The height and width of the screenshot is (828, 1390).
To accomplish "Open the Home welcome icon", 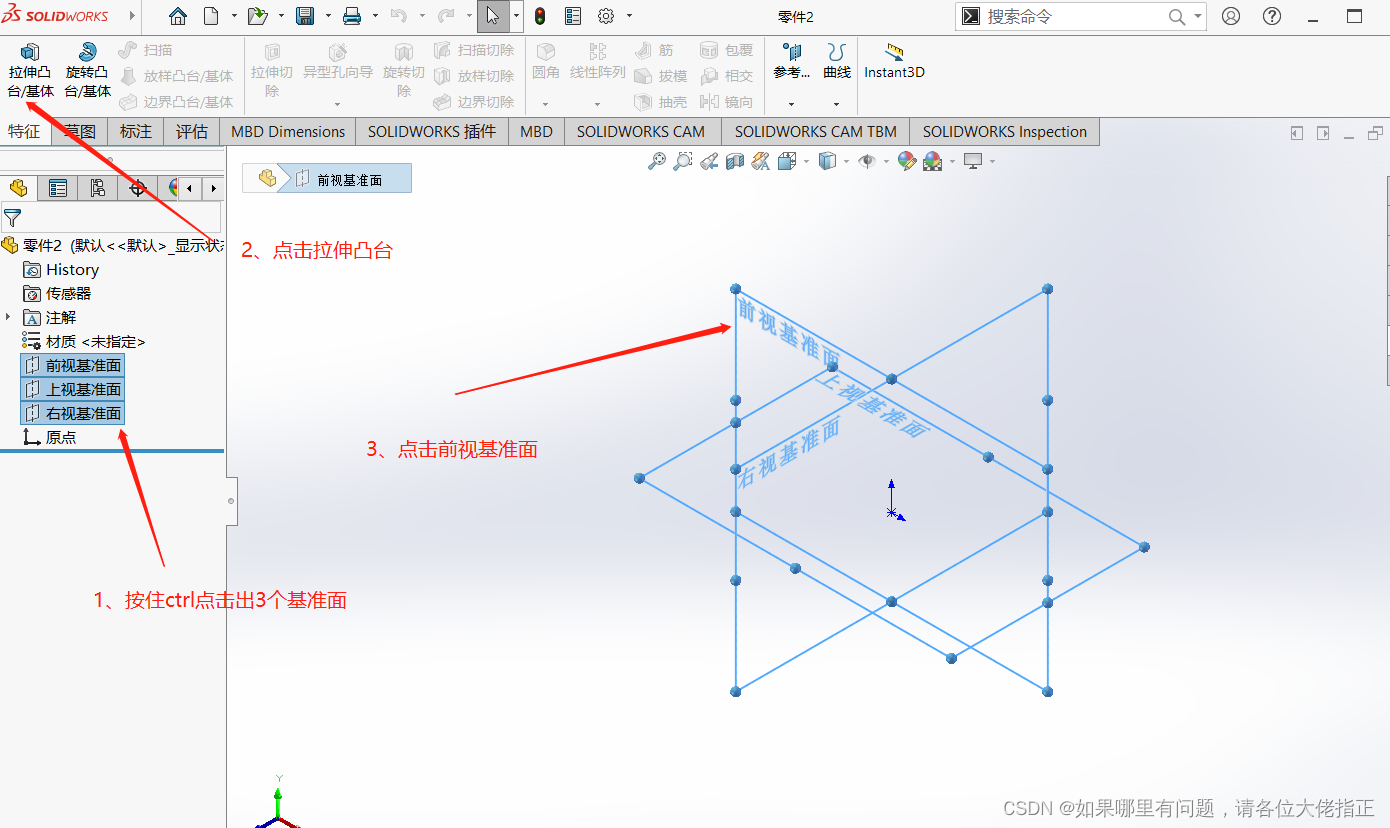I will pos(178,16).
